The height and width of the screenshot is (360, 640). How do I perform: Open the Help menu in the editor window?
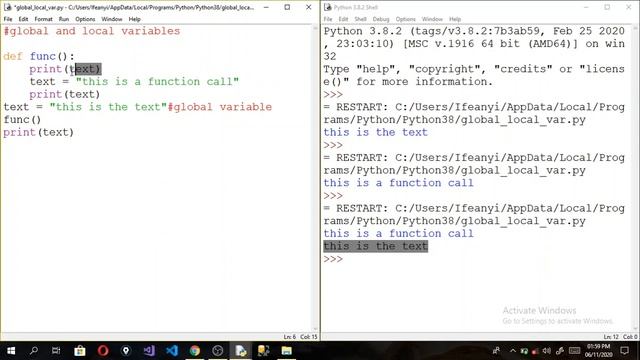[134, 19]
